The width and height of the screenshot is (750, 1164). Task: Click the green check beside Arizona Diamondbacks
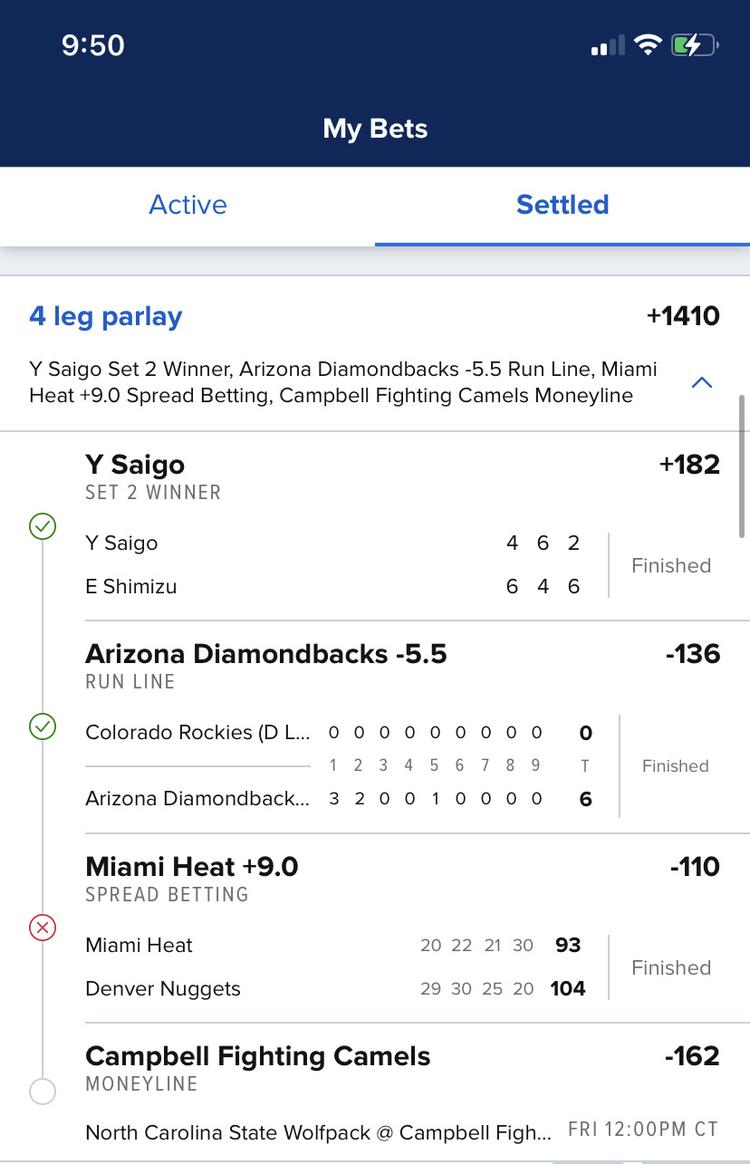pyautogui.click(x=42, y=726)
